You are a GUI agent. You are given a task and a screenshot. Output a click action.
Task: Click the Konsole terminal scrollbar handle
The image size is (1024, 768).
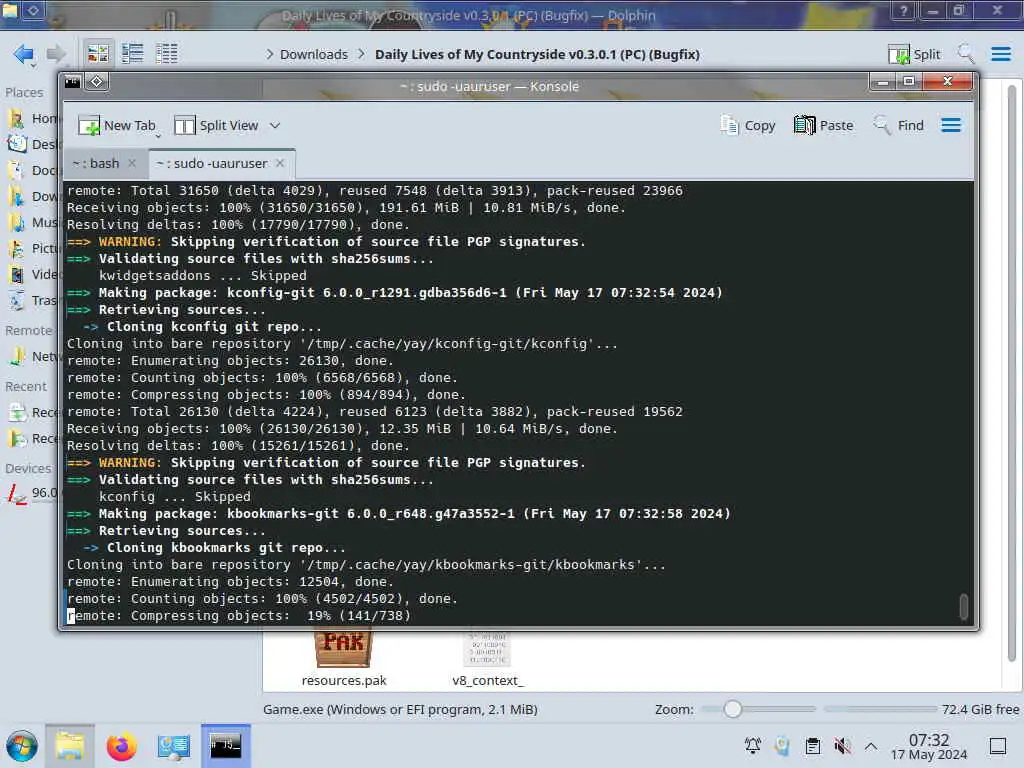click(x=963, y=607)
